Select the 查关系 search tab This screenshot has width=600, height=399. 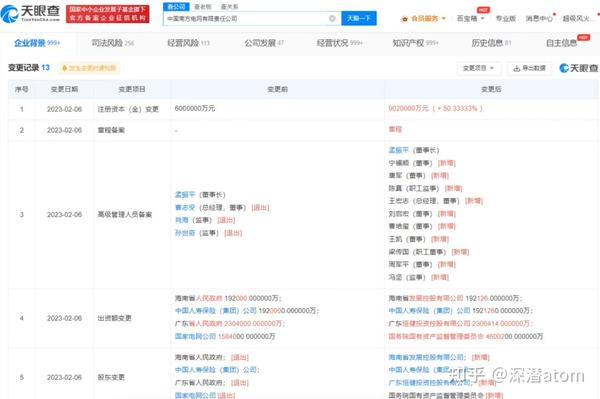229,7
